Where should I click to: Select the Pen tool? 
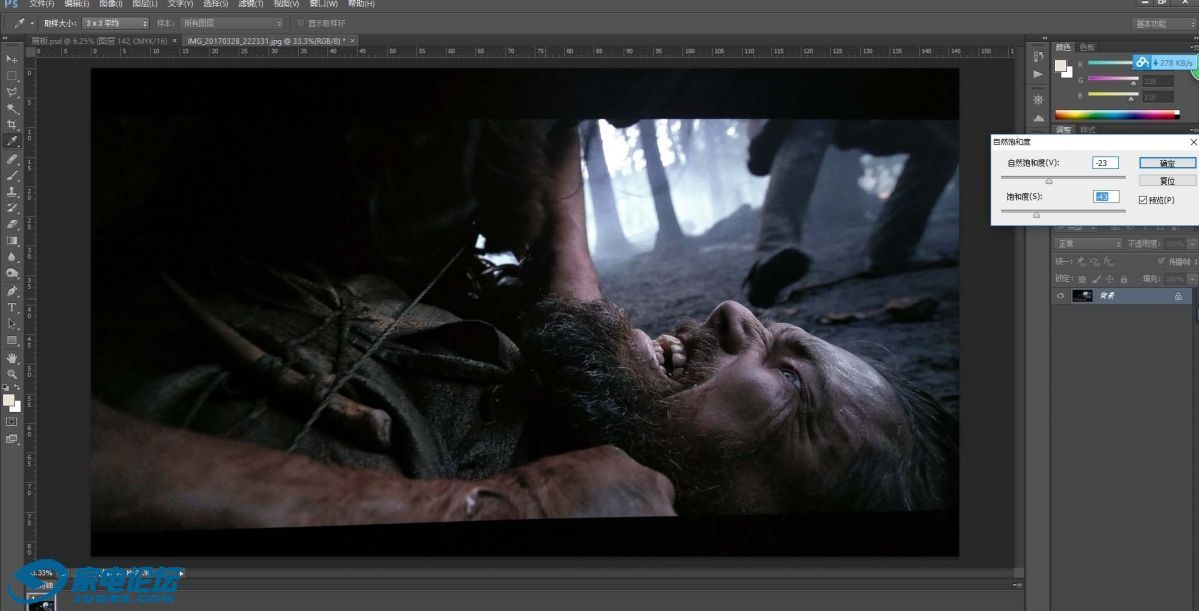(12, 290)
